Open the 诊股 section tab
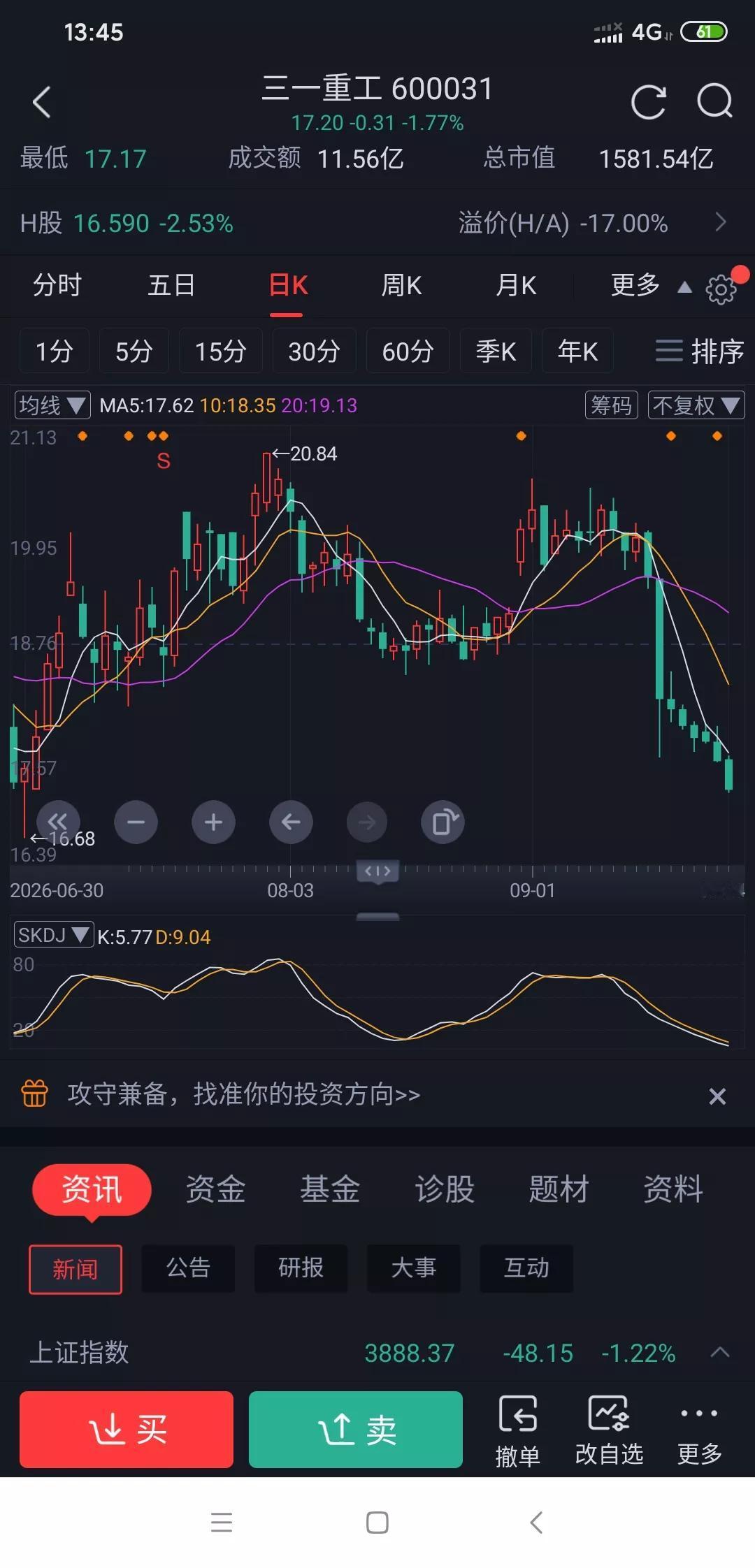Screen dimensions: 755x1568 pos(445,1189)
